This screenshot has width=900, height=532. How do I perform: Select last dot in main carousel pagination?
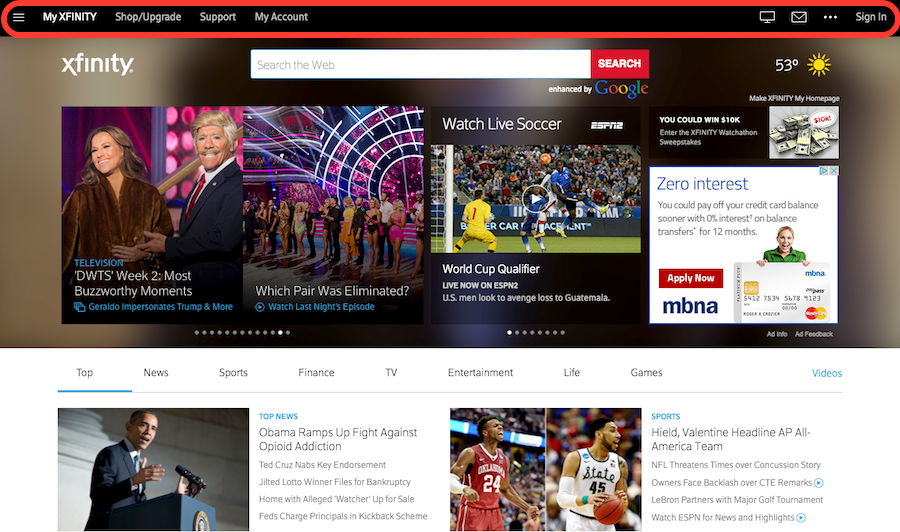click(288, 332)
